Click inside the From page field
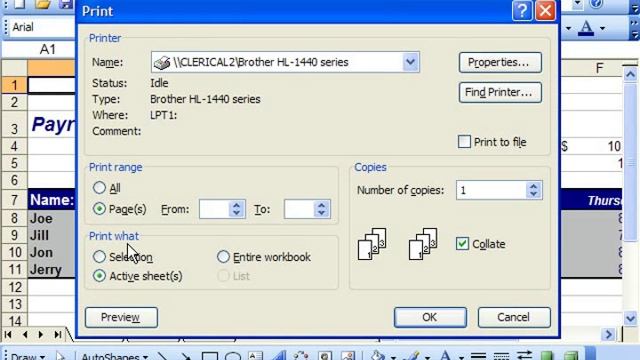Screen dimensions: 640x360 point(214,209)
